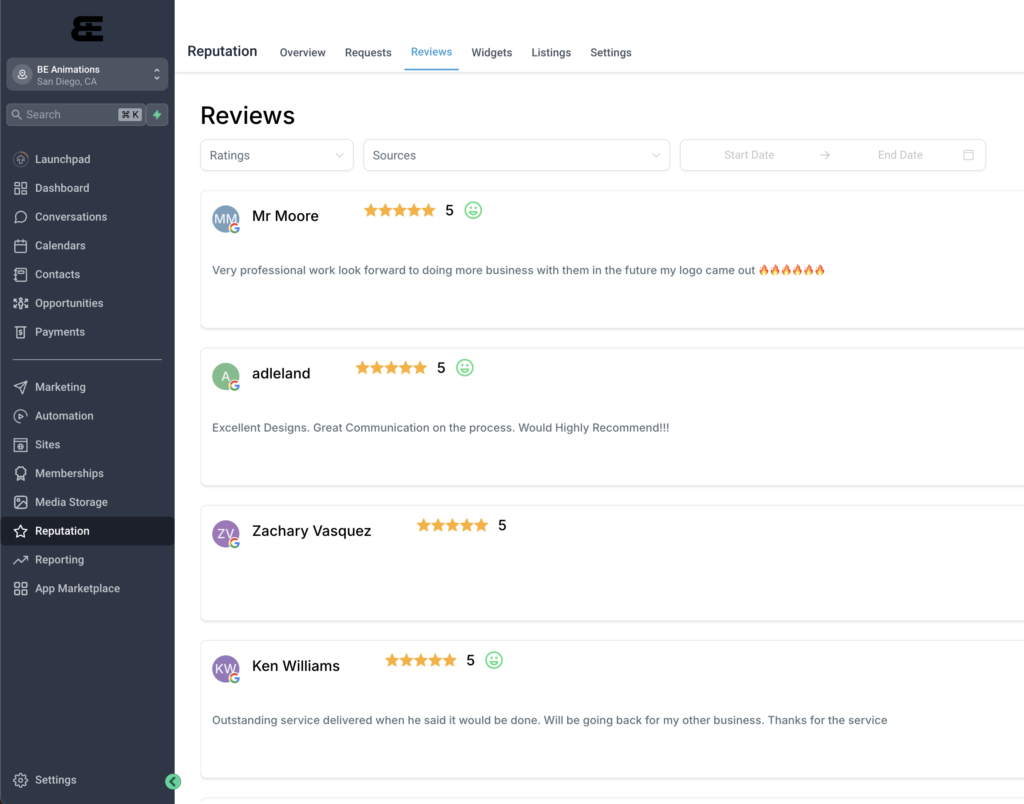Select the Automation icon
This screenshot has width=1024, height=804.
click(x=20, y=415)
